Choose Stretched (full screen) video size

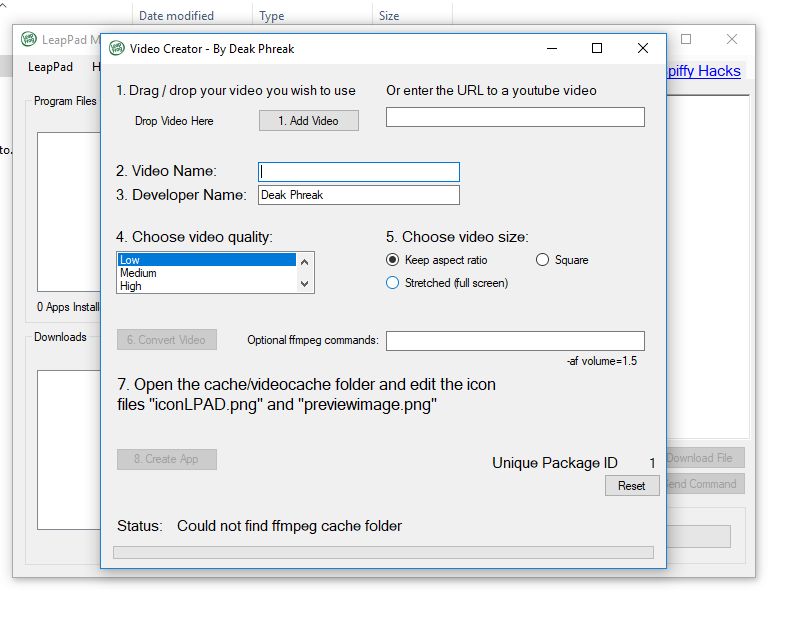coord(393,283)
